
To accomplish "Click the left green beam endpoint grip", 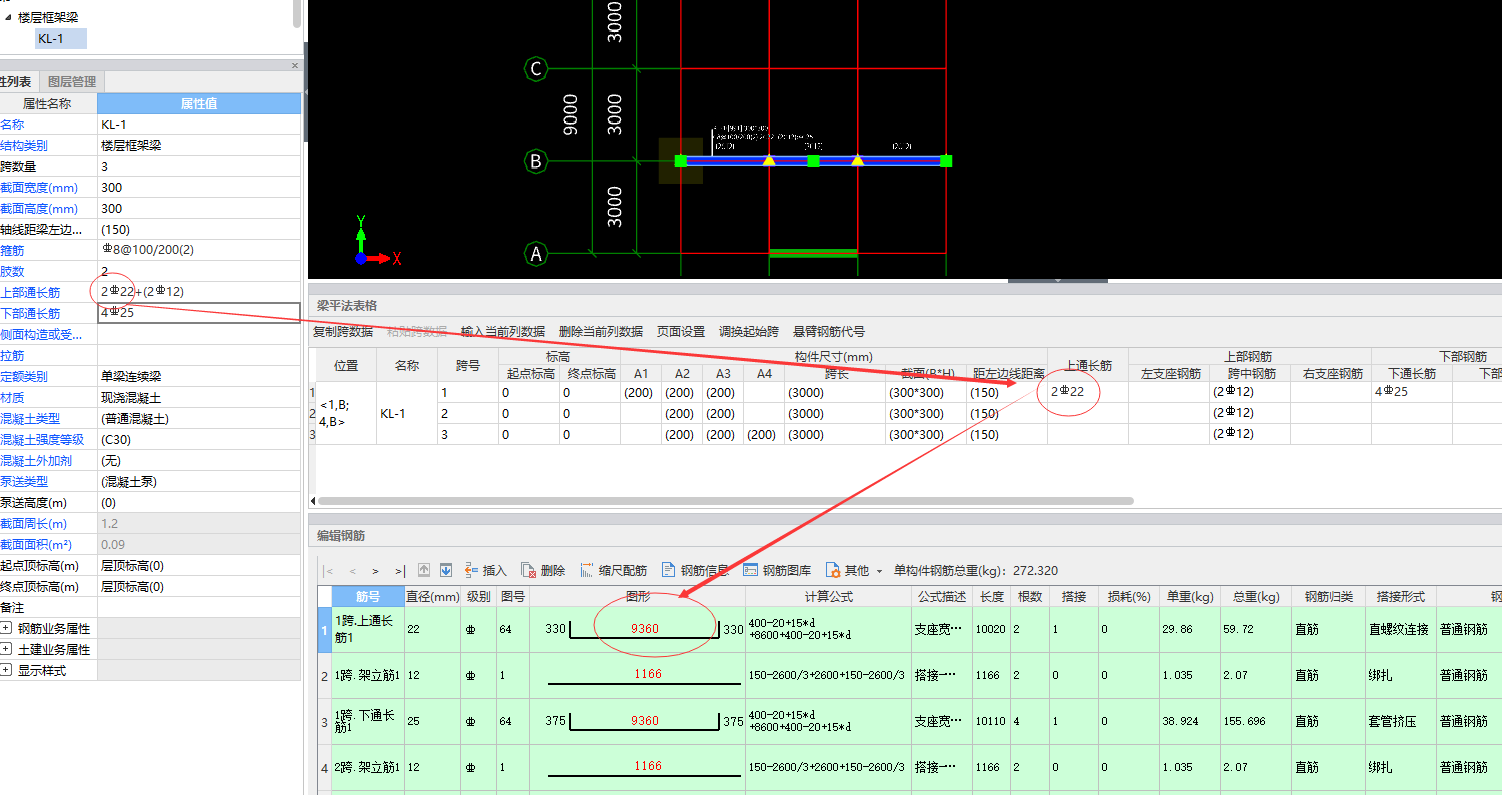I will tap(680, 161).
